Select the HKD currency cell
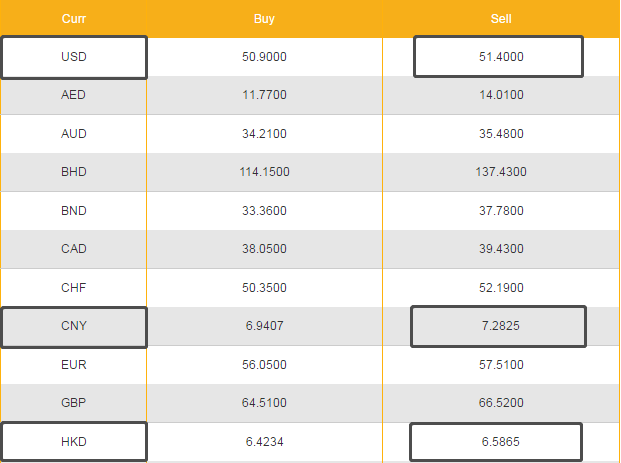This screenshot has width=621, height=463. click(74, 441)
